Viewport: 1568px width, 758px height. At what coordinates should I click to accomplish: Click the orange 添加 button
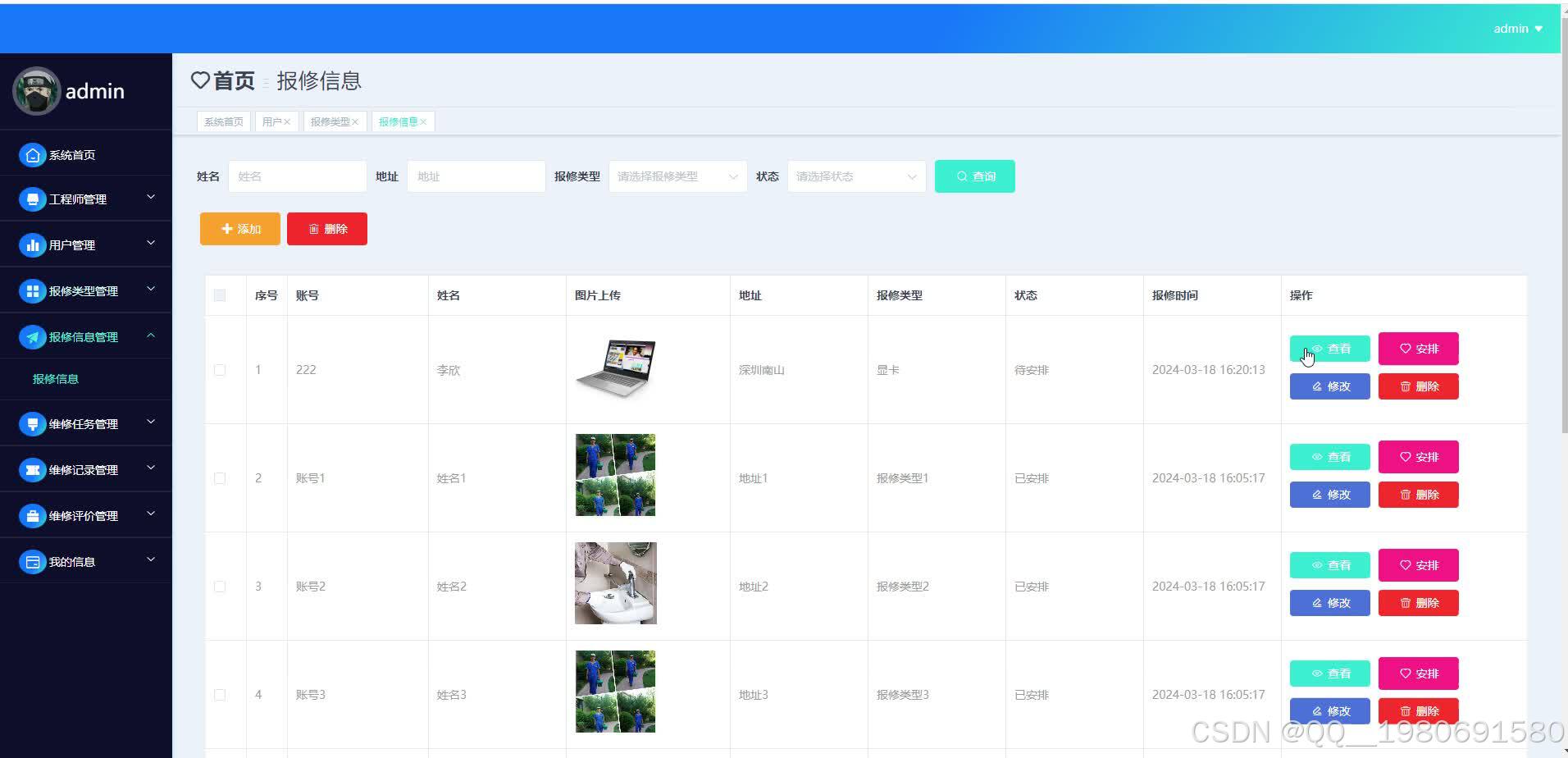click(239, 229)
